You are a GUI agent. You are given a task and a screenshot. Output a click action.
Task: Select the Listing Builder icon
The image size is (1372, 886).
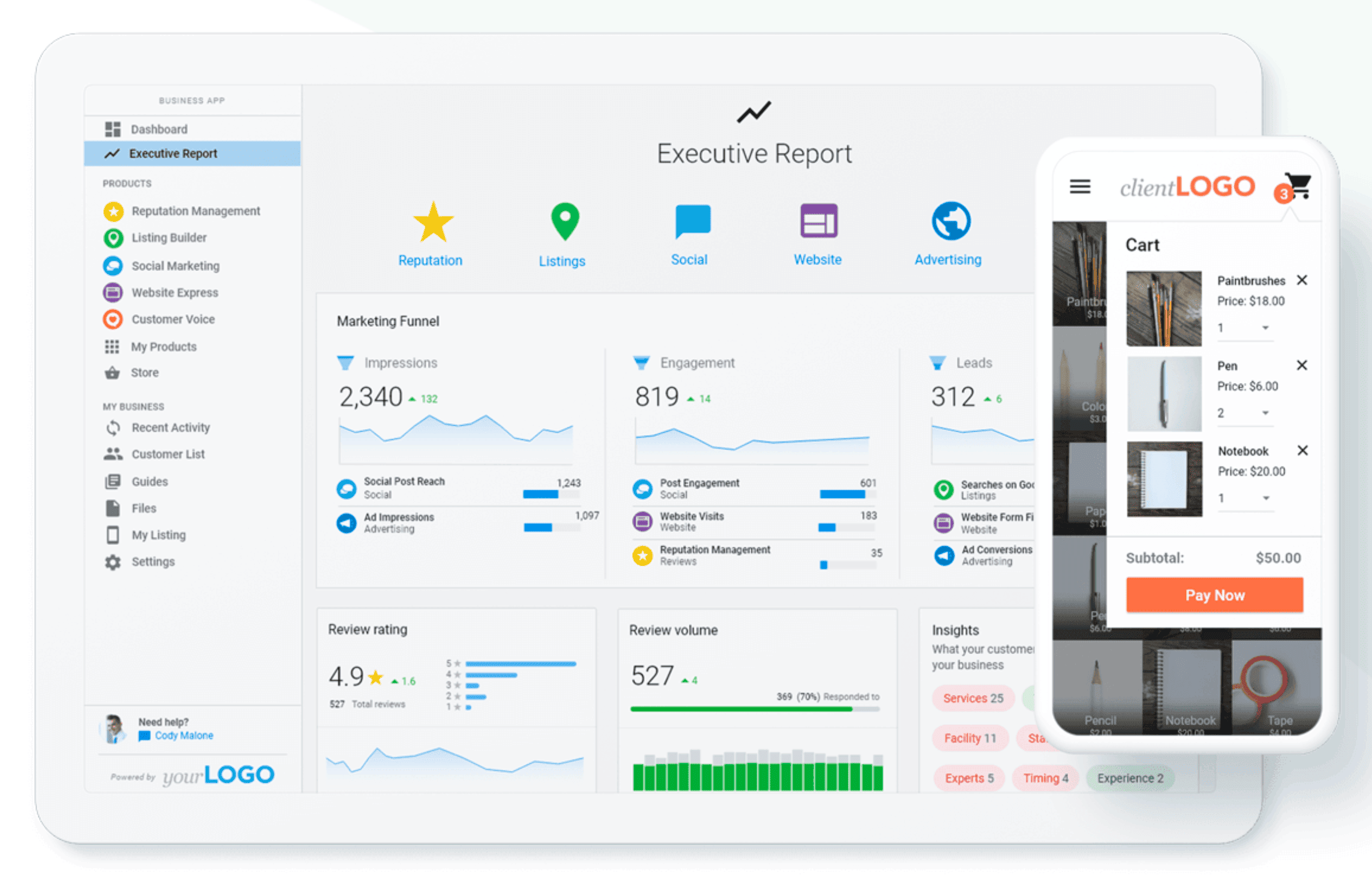pos(113,238)
